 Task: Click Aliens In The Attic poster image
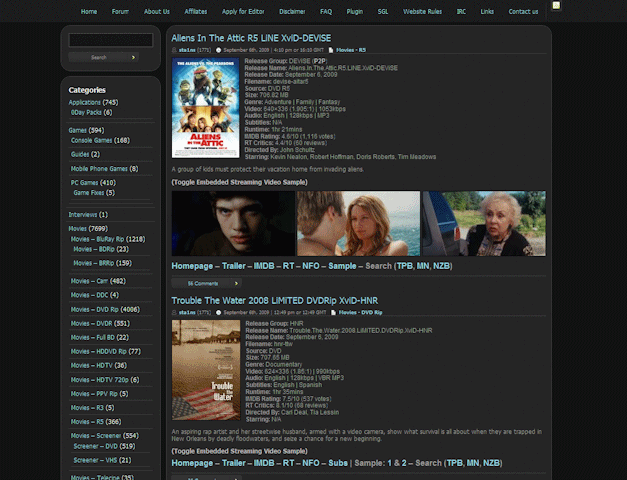(206, 108)
